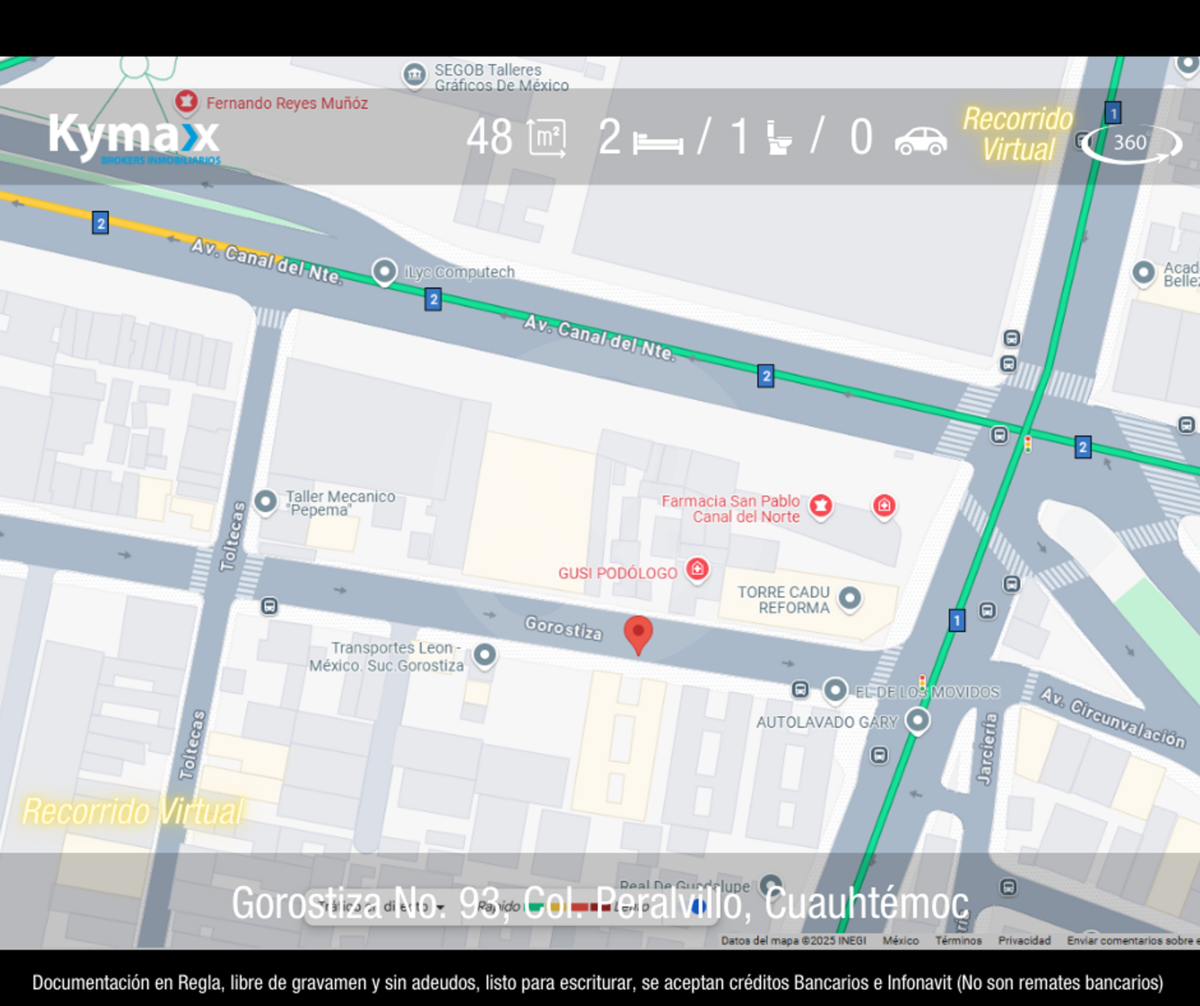Click route 2 shield next to iLyc Computech
This screenshot has height=1006, width=1200.
432,298
